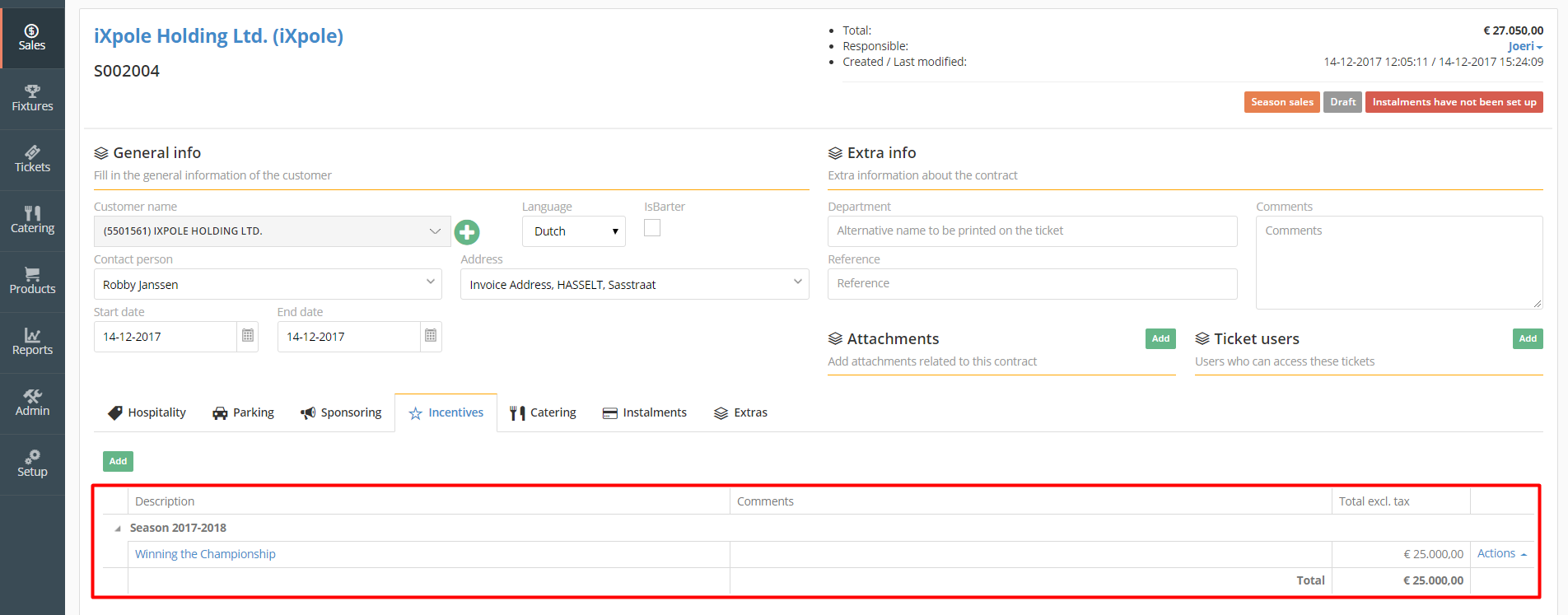
Task: Click the Draft status label
Action: [1342, 102]
